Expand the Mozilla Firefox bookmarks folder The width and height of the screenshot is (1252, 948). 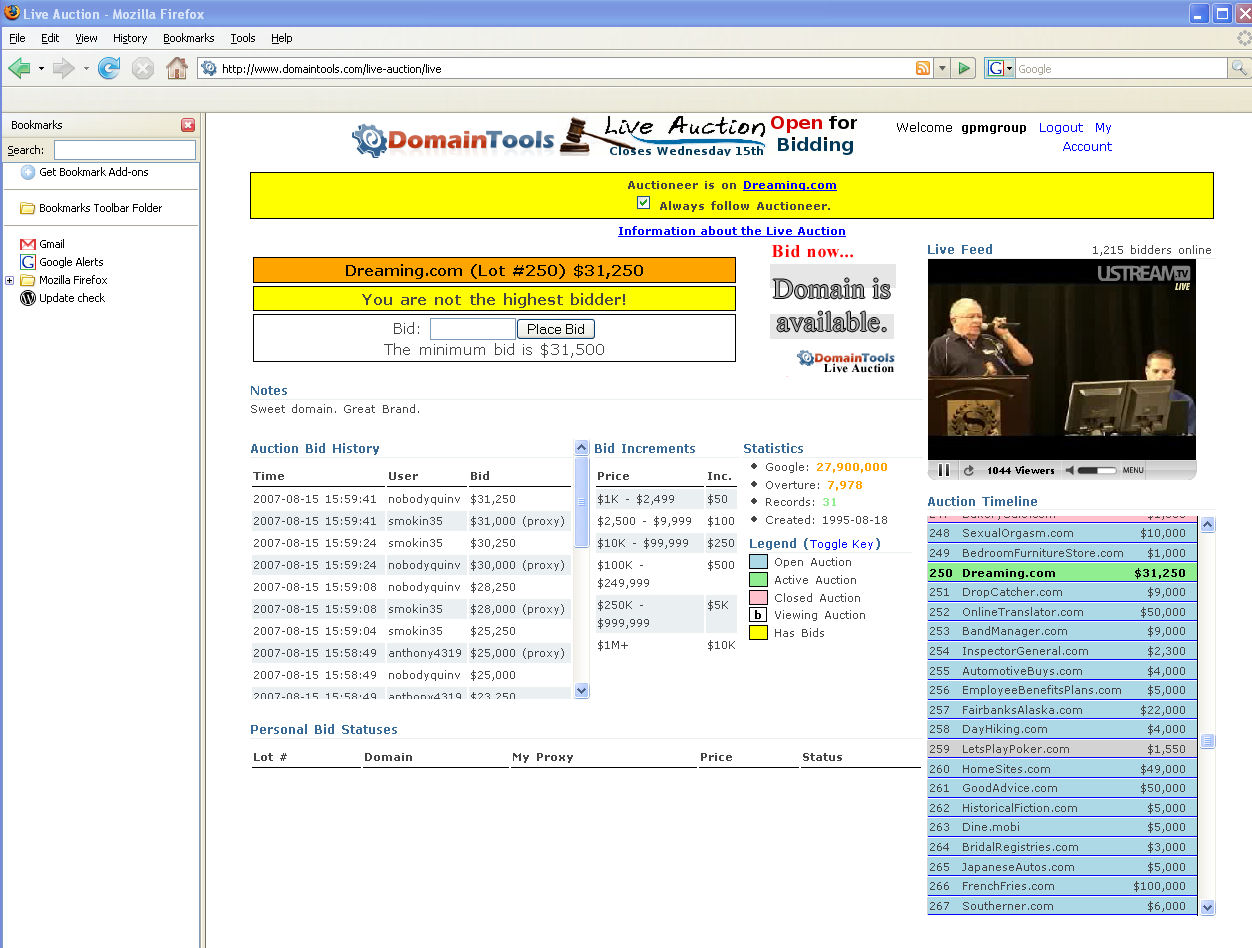pyautogui.click(x=10, y=280)
